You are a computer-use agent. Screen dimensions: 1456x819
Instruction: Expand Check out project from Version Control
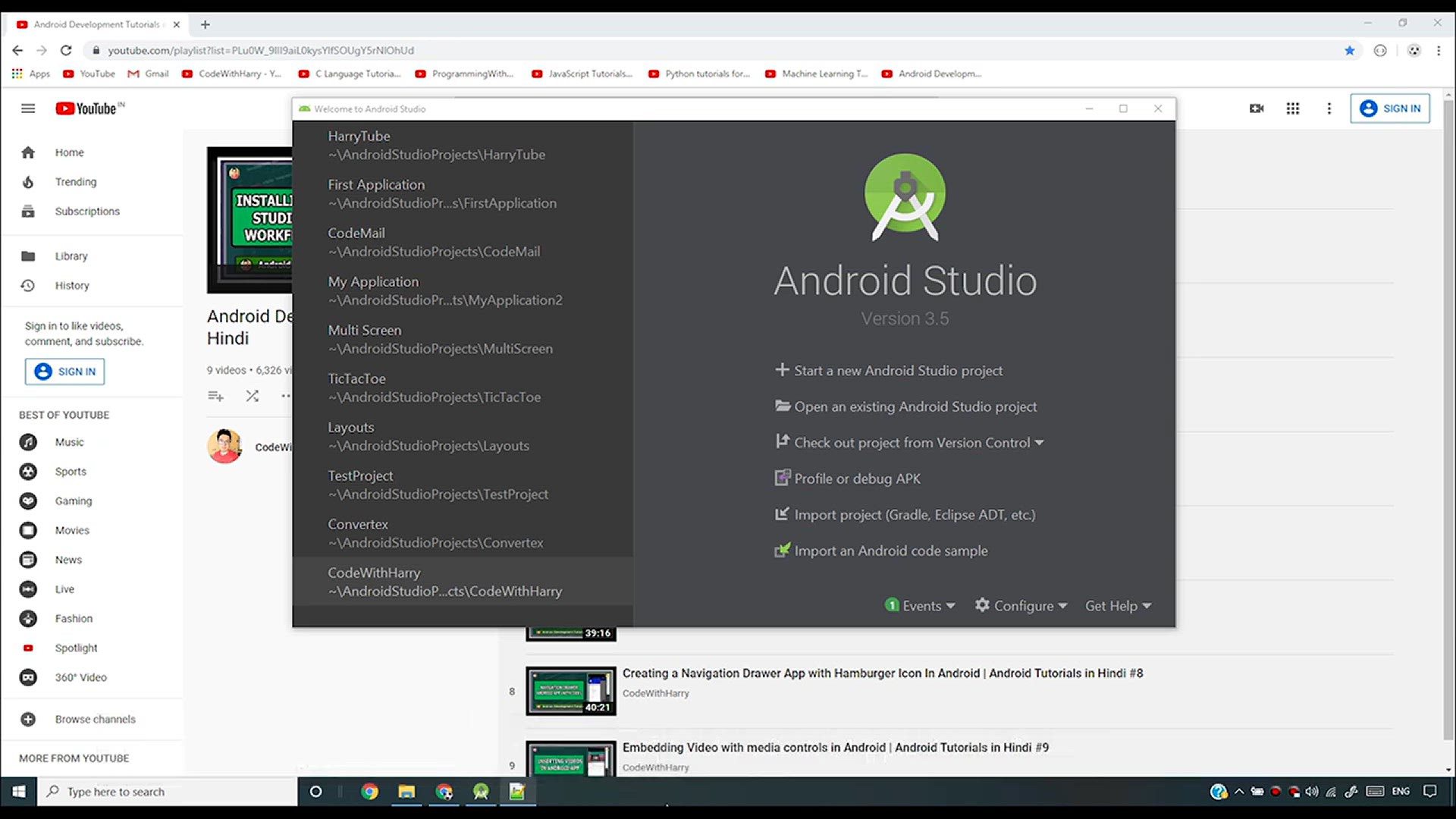[909, 442]
